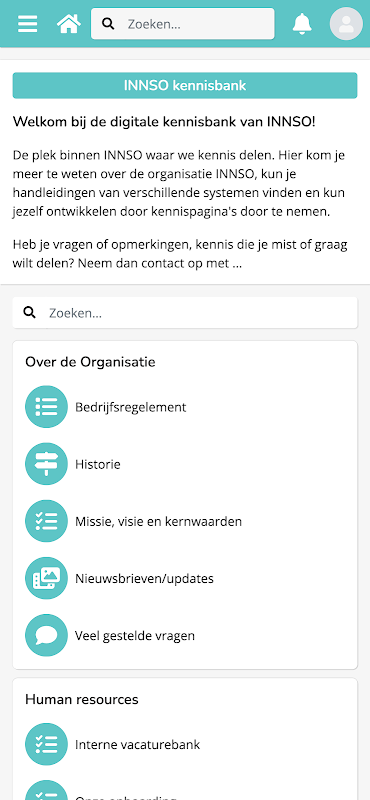Open Nieuwsbrieven/updates
Screen dimensions: 370x800
click(144, 579)
